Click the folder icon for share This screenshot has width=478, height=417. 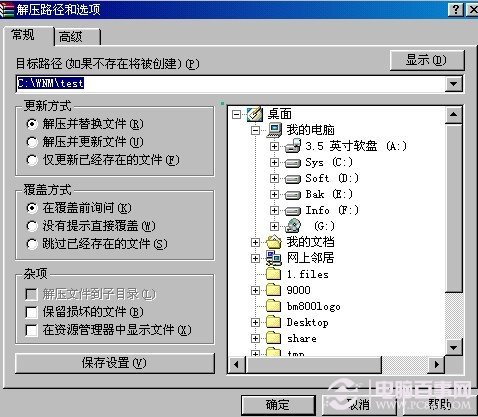[274, 338]
